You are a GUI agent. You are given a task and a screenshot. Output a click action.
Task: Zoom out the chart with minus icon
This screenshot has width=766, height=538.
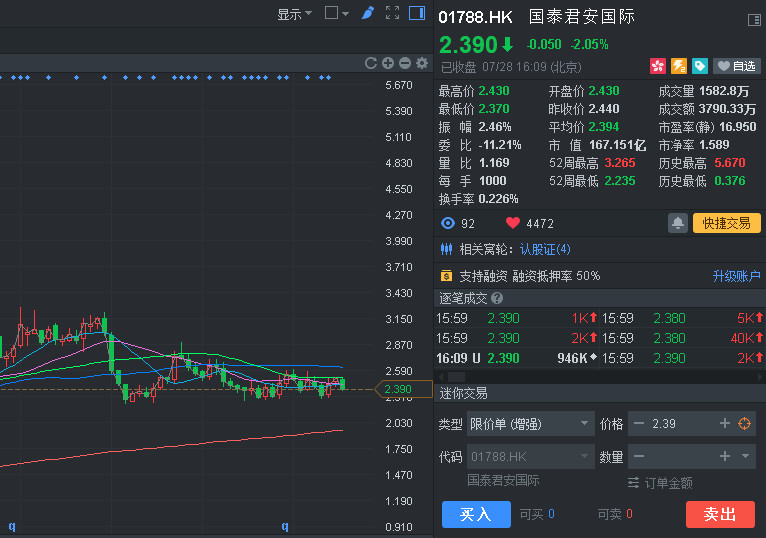coord(405,63)
